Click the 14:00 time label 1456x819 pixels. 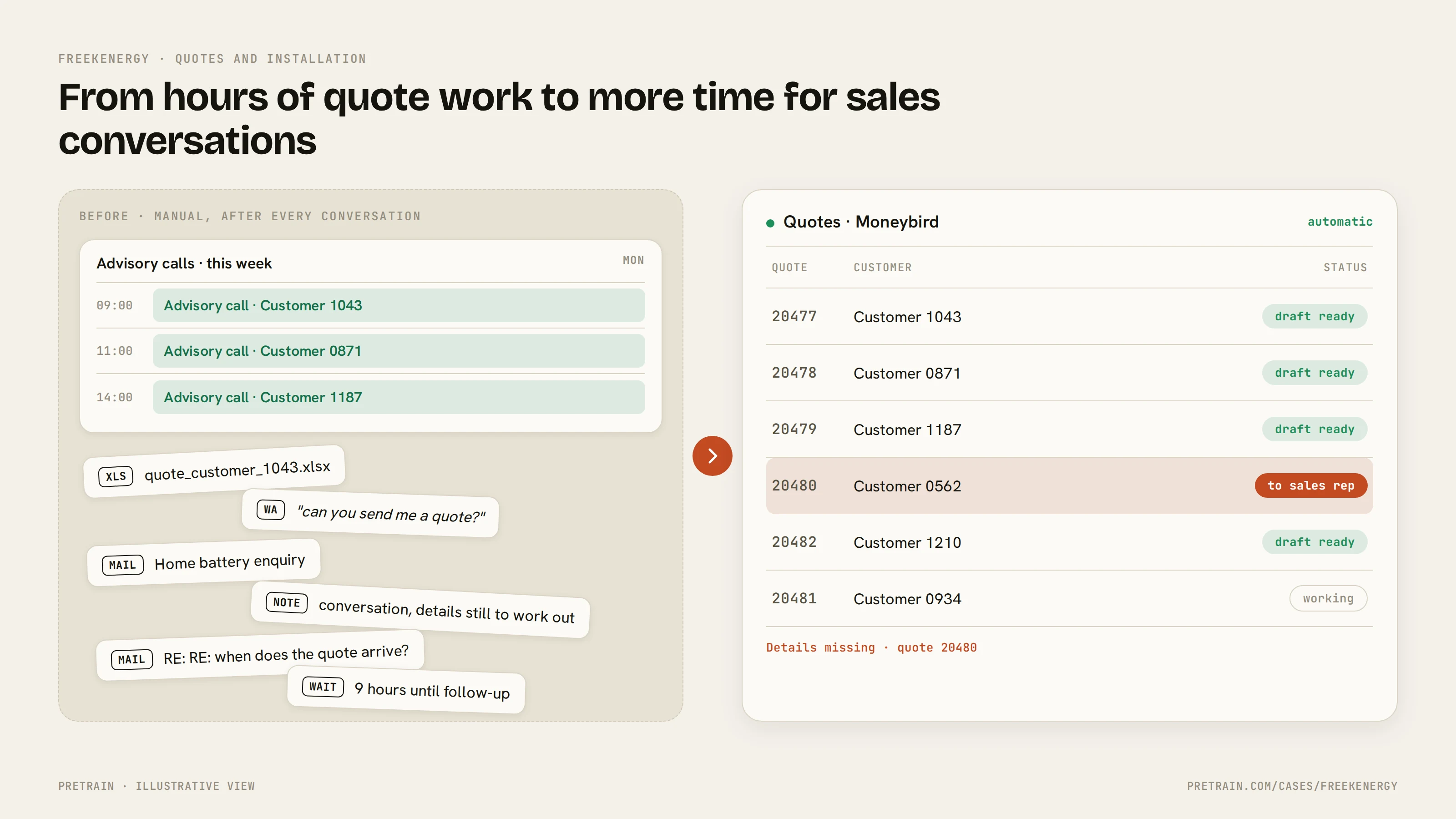114,397
